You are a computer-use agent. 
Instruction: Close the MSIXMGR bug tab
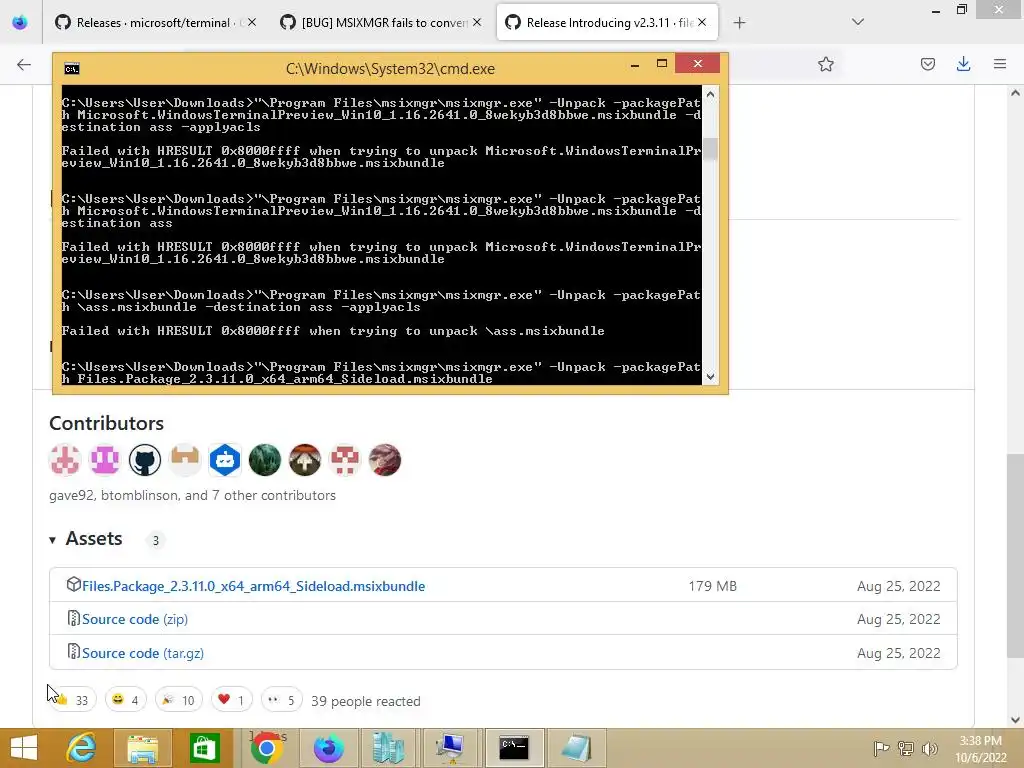(477, 22)
